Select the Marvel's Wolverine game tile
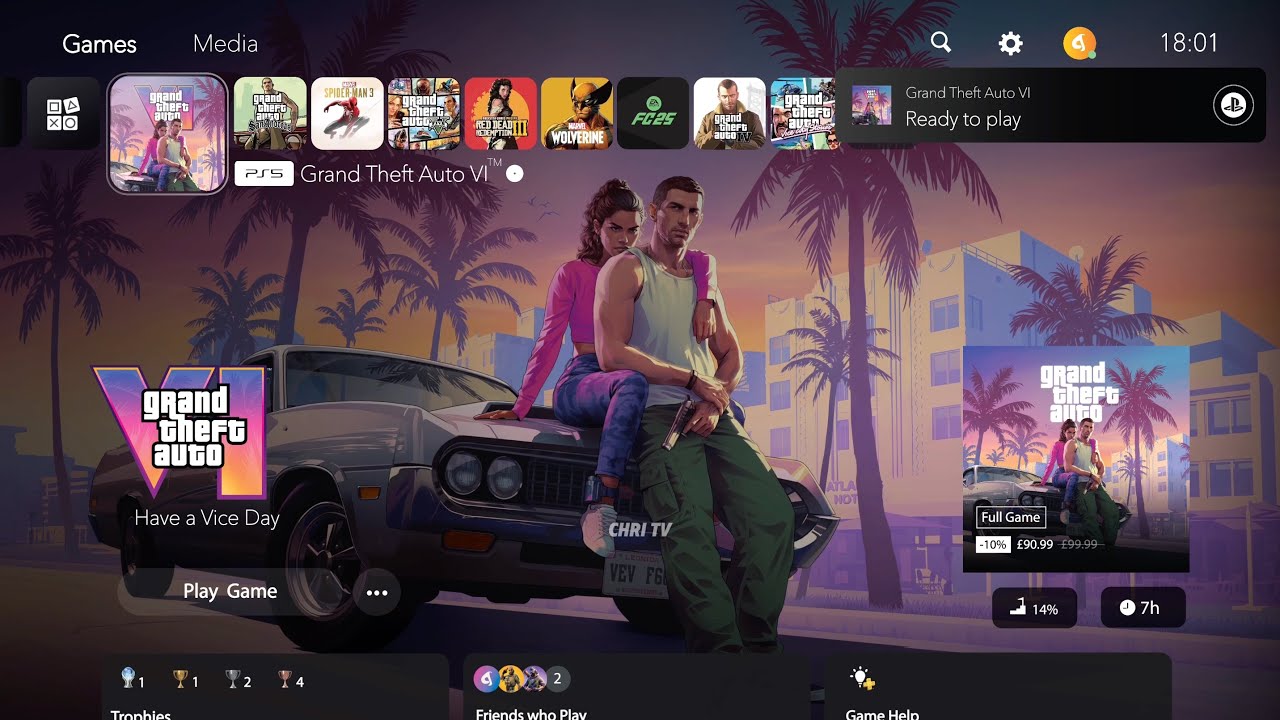The height and width of the screenshot is (720, 1280). (x=577, y=113)
